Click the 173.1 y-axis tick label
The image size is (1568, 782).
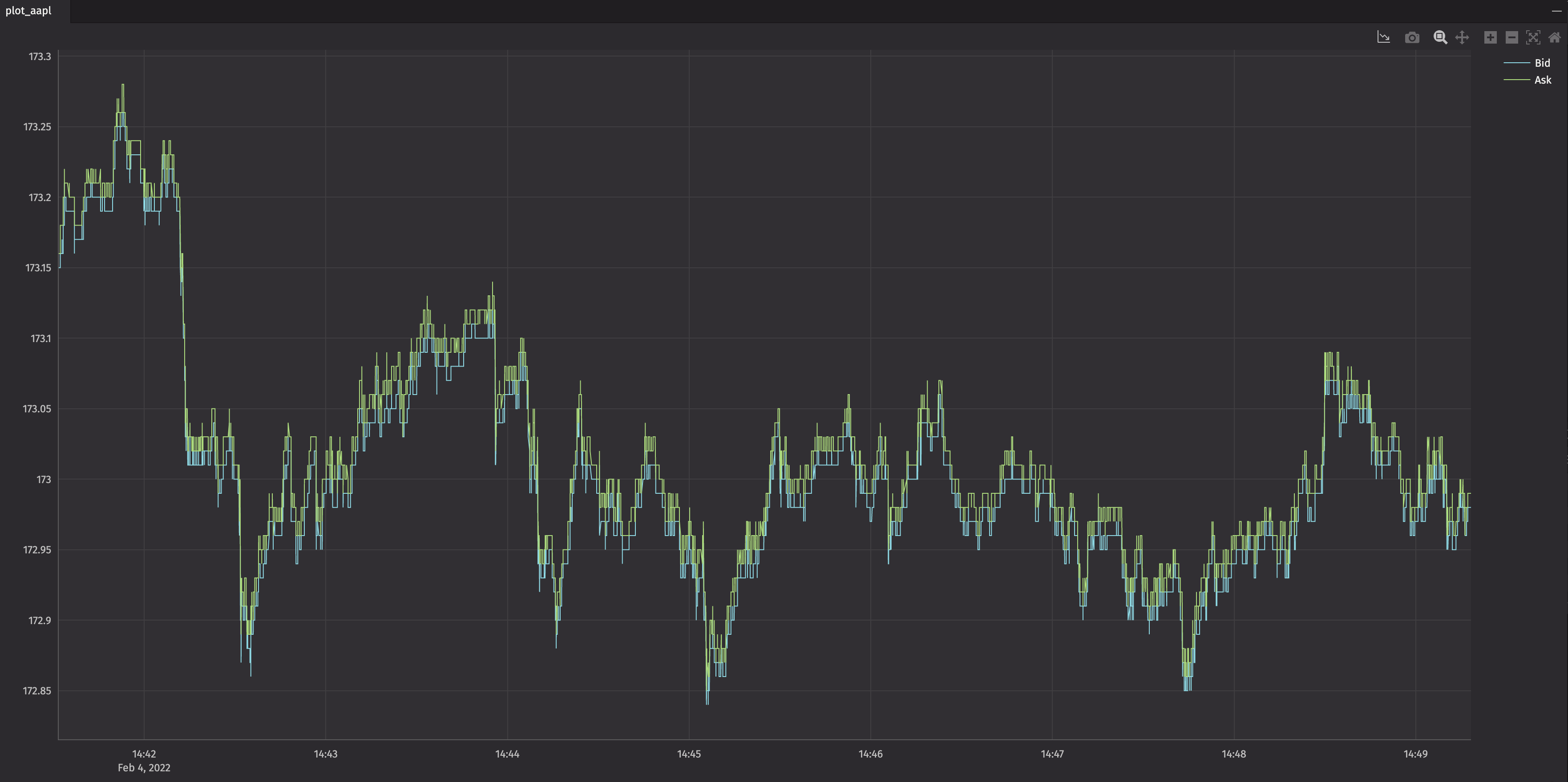(x=41, y=339)
